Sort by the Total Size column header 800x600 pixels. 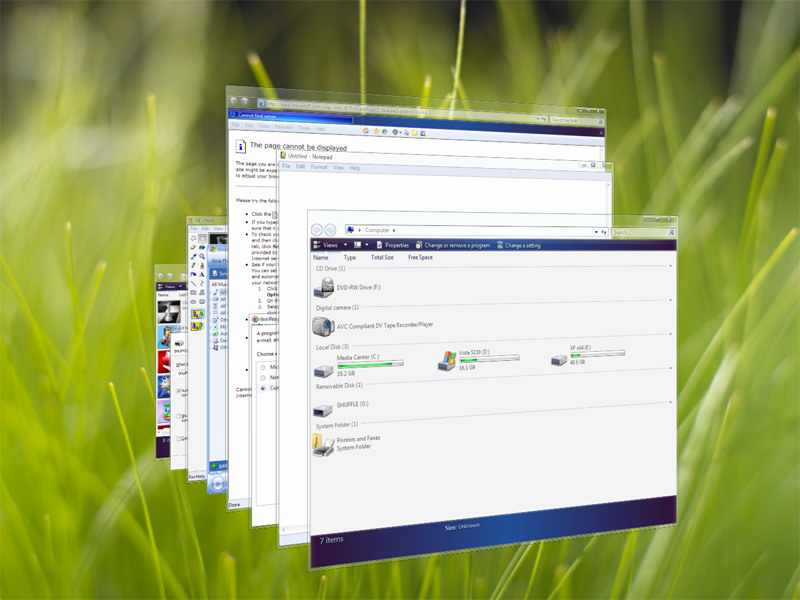[x=382, y=258]
